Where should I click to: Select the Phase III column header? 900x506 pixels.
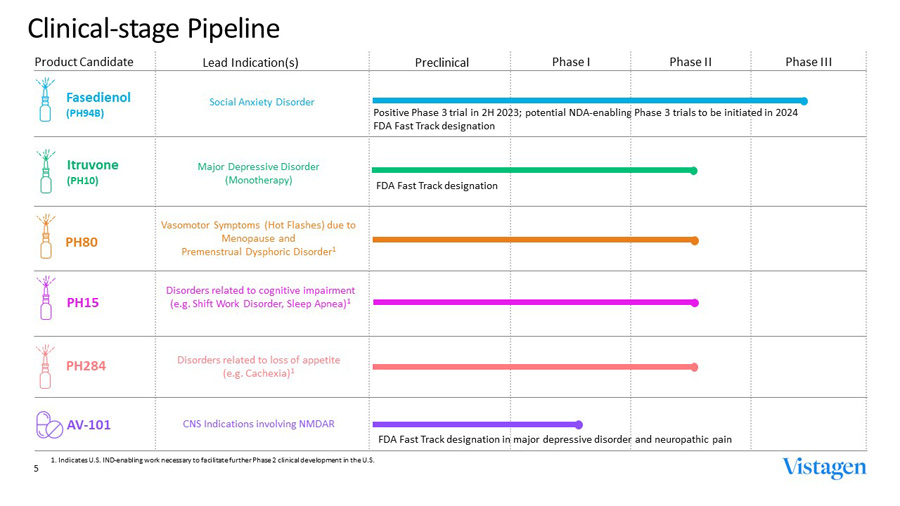pyautogui.click(x=808, y=62)
